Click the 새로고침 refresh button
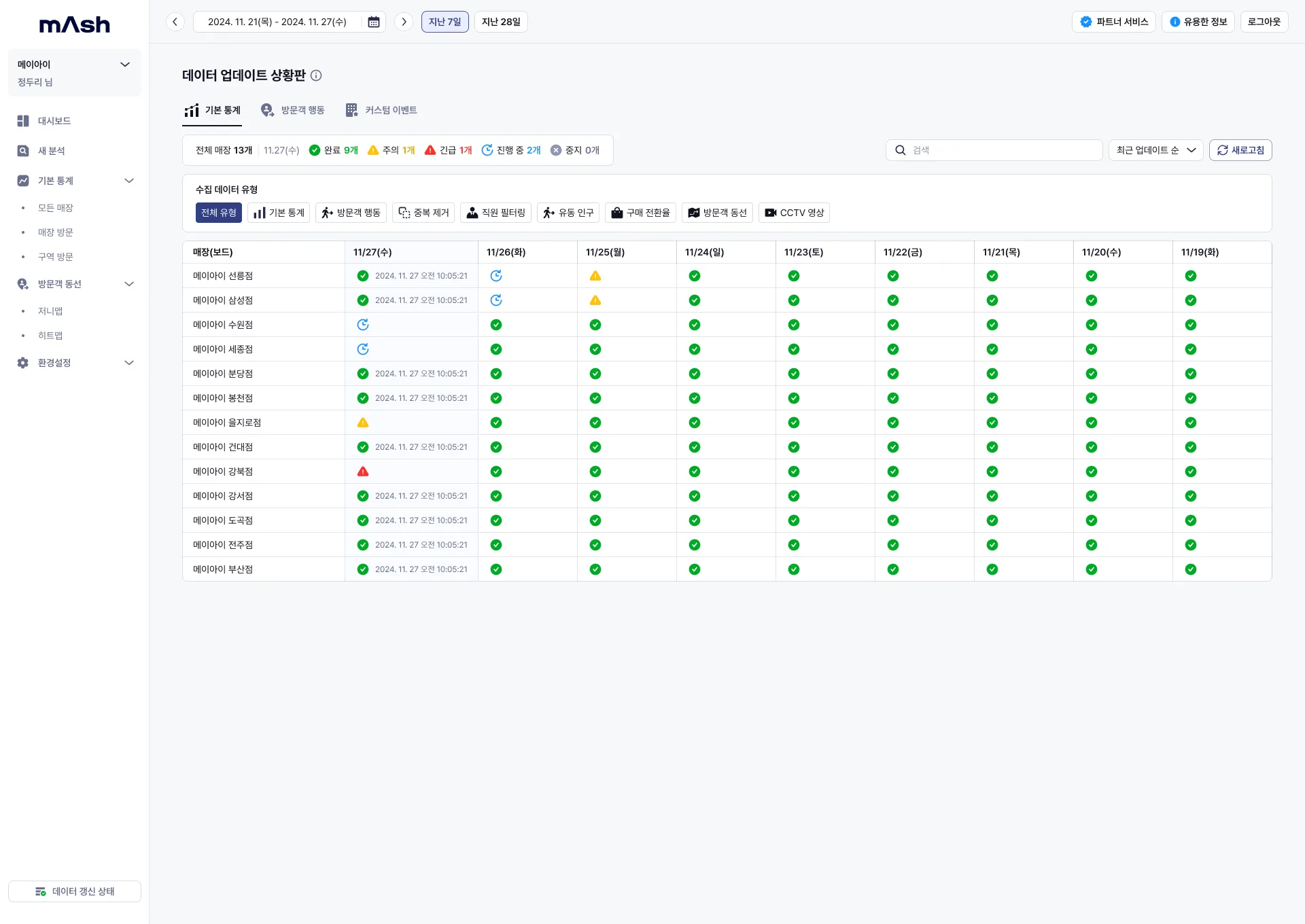The image size is (1305, 924). [x=1240, y=150]
